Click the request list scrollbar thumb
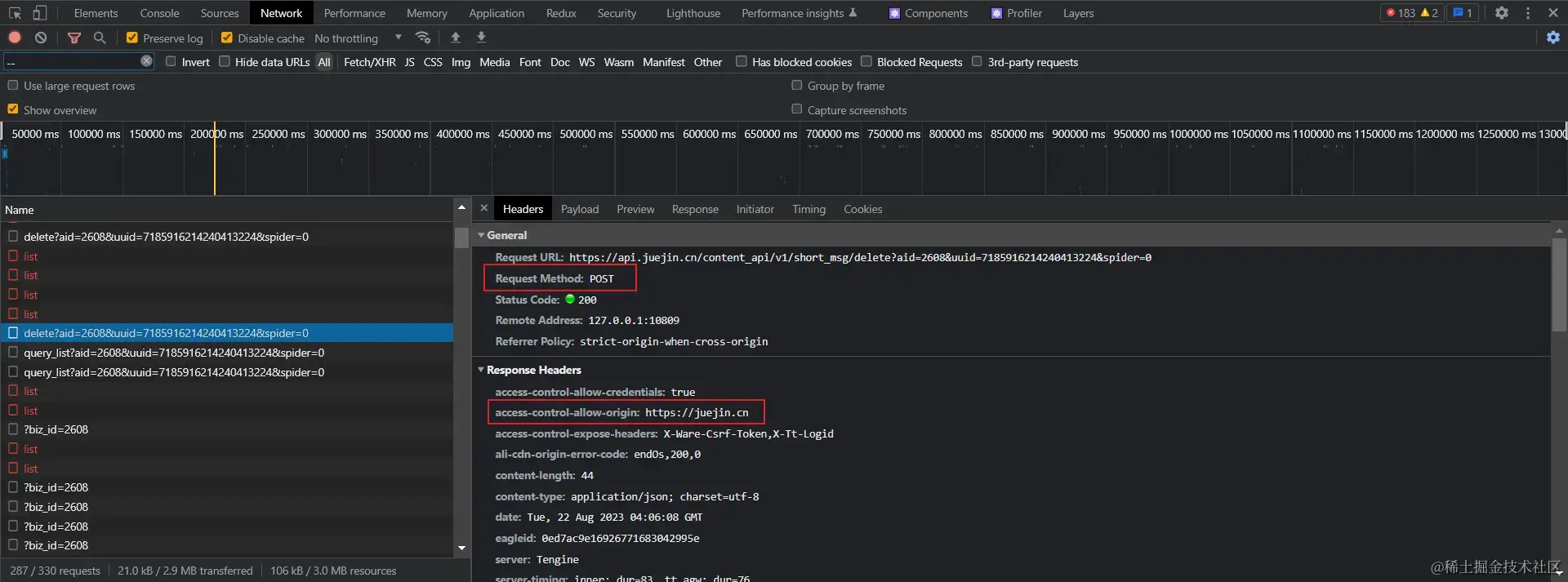 (461, 238)
